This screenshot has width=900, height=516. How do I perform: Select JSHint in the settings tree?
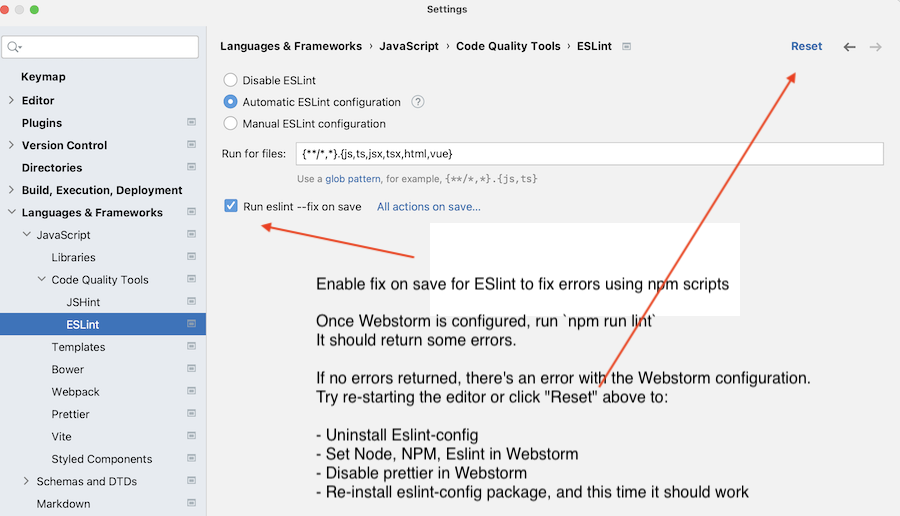tap(83, 302)
